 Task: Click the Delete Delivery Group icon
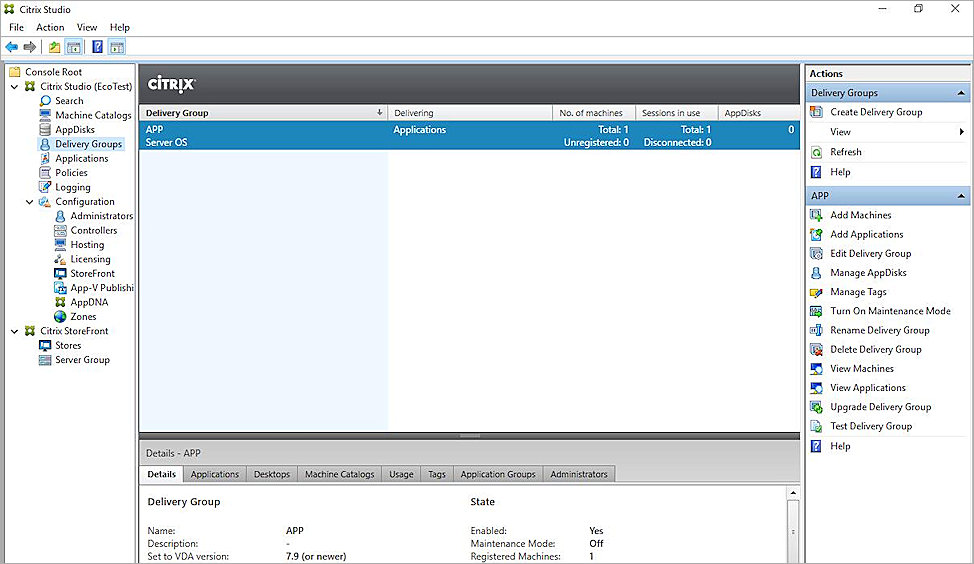[x=817, y=350]
